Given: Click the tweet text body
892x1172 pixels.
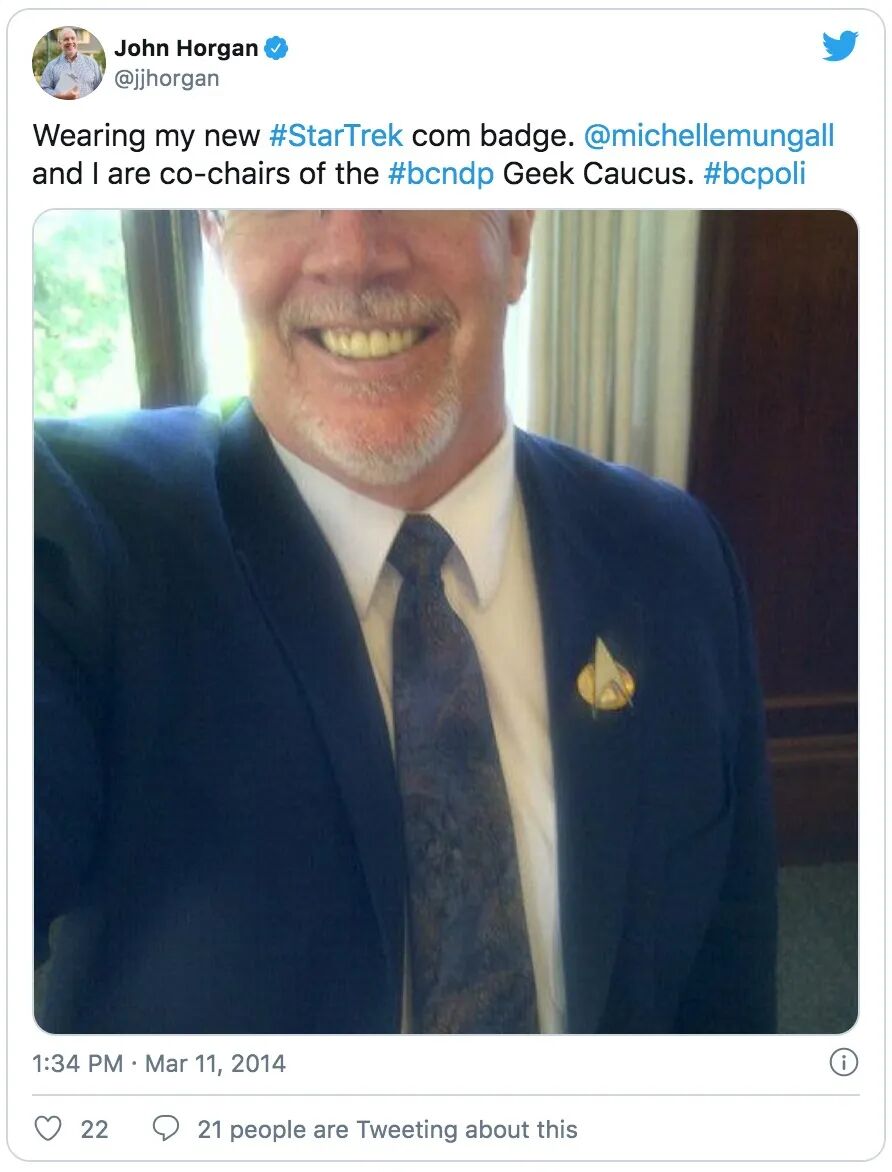Looking at the screenshot, I should [433, 155].
